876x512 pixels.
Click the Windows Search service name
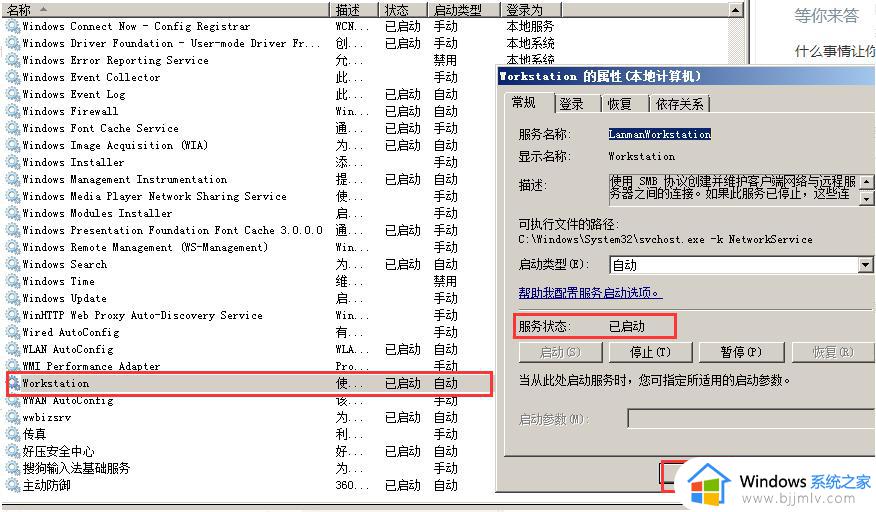click(x=64, y=264)
